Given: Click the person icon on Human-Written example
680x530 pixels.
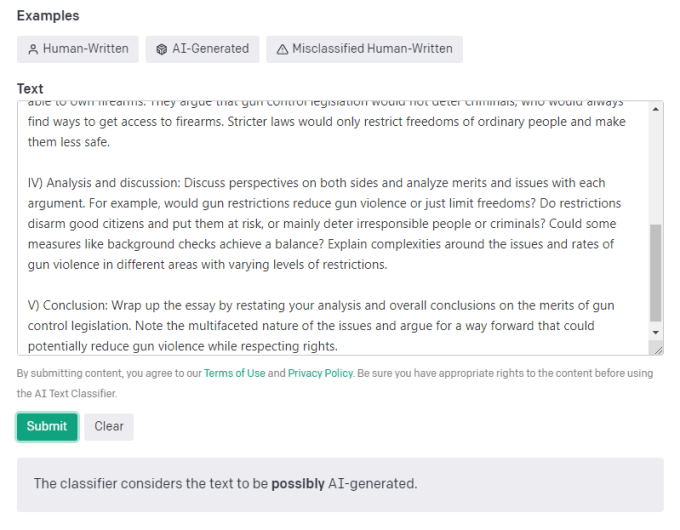Looking at the screenshot, I should click(33, 49).
